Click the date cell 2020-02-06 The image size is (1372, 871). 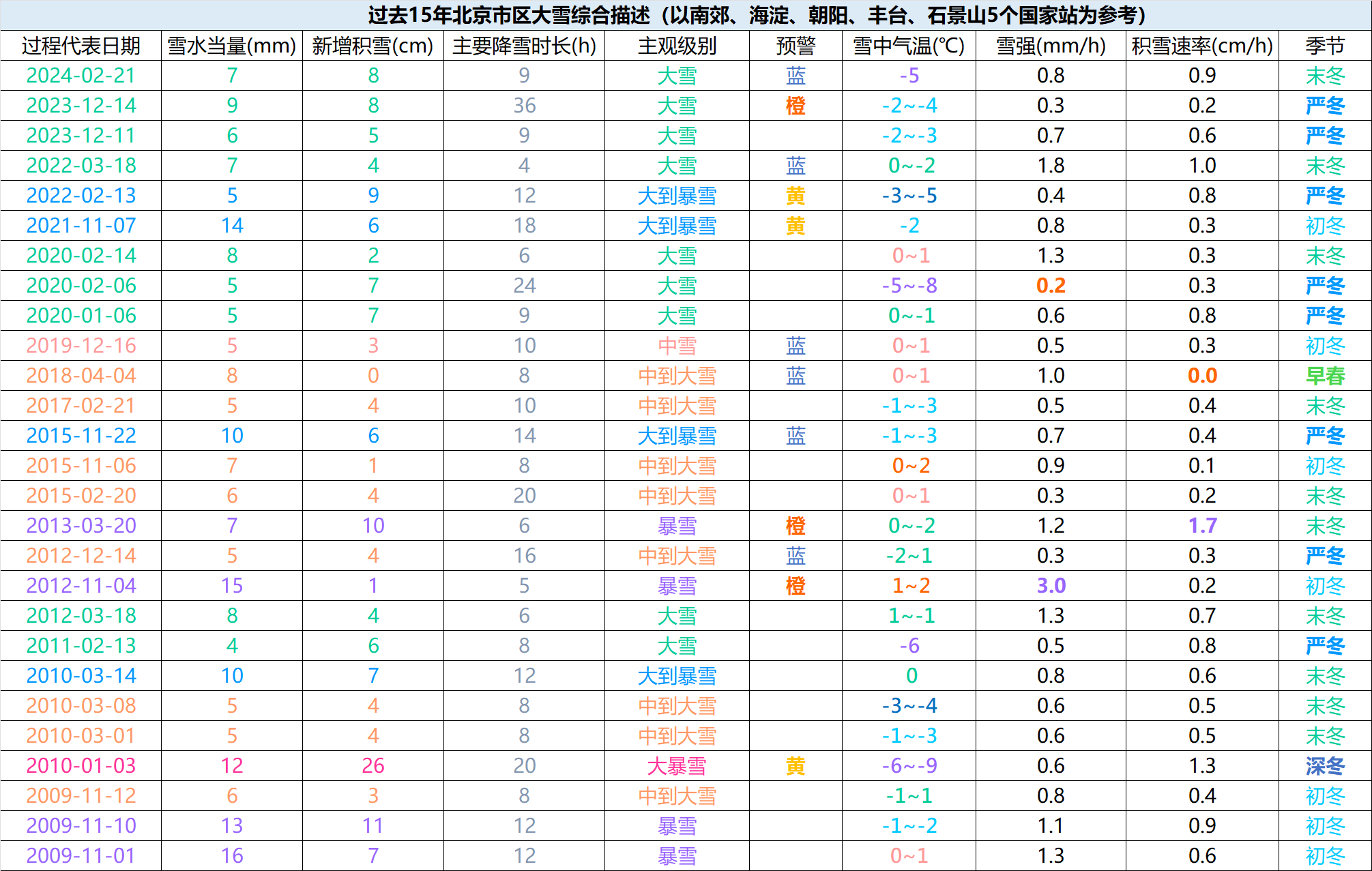(x=81, y=286)
